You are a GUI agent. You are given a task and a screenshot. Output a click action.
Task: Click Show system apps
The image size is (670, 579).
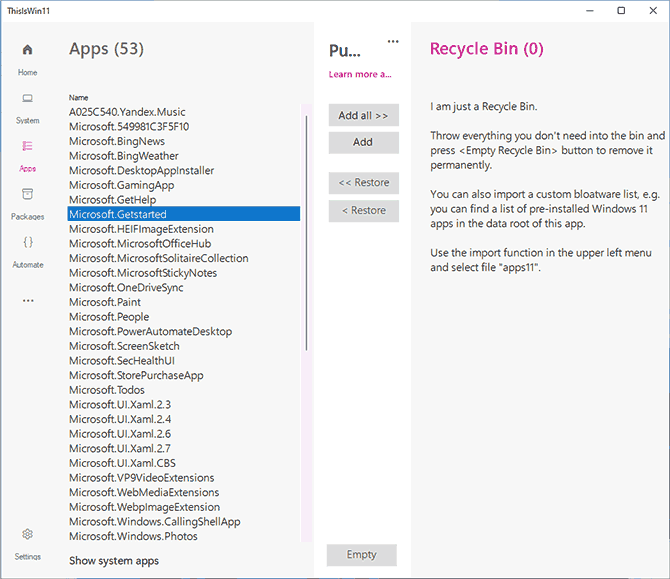click(x=114, y=561)
